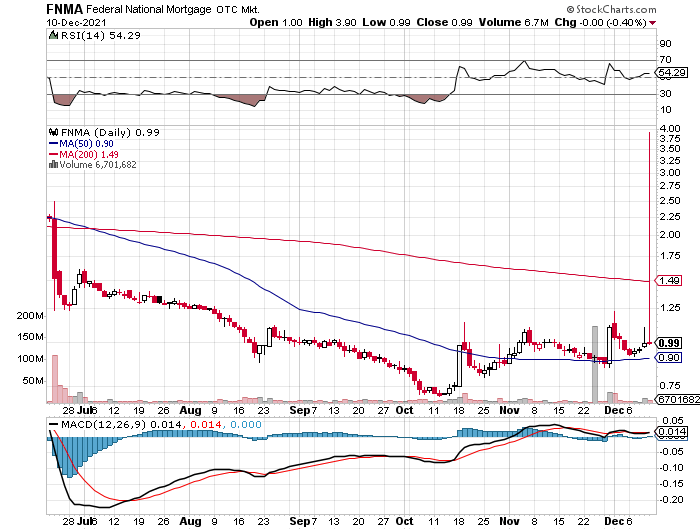Click the blue 0.000 MACD histogram value
Screen dimensions: 700x530
pyautogui.click(x=246, y=424)
